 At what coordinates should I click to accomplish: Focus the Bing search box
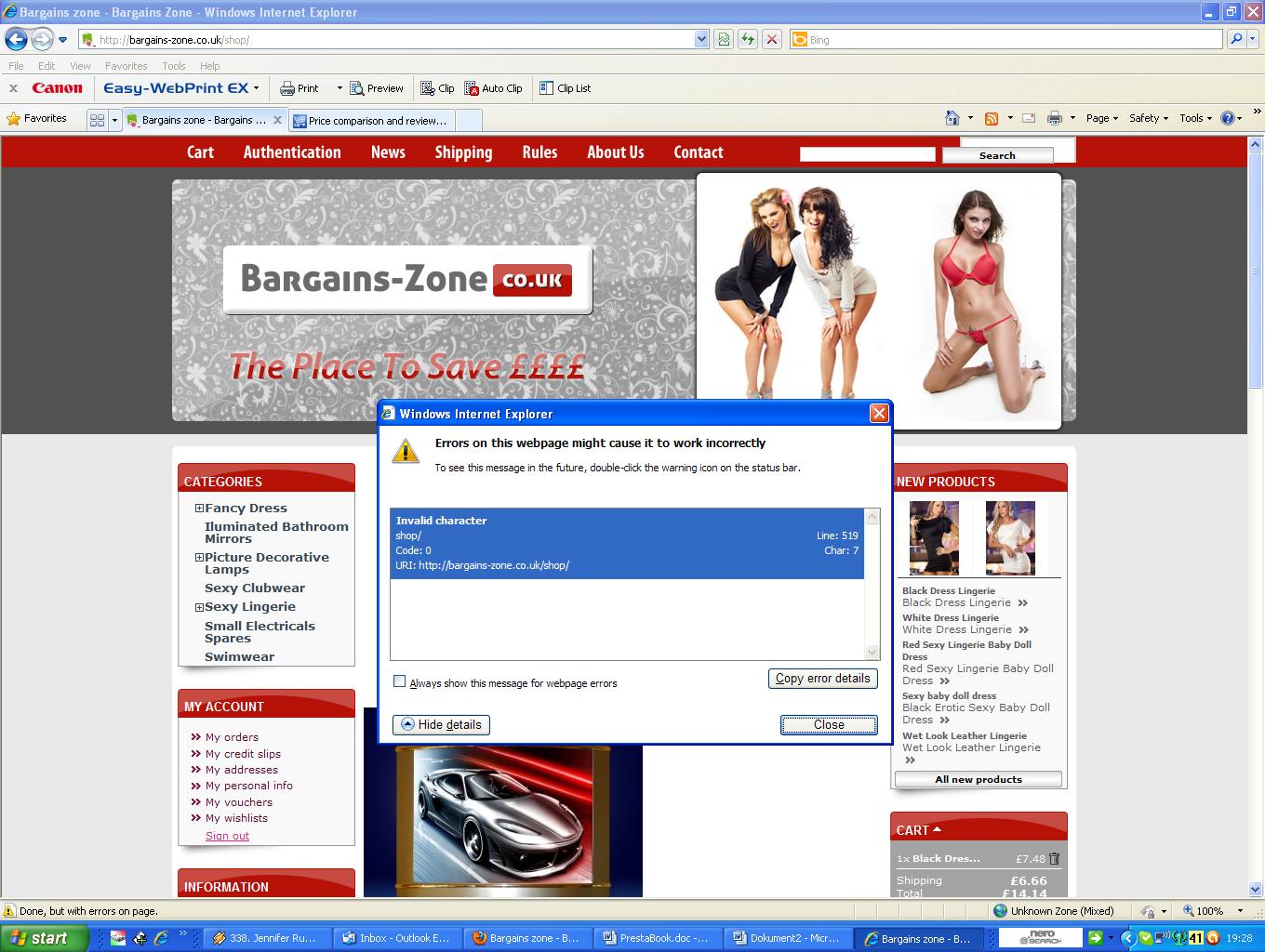(x=1006, y=39)
